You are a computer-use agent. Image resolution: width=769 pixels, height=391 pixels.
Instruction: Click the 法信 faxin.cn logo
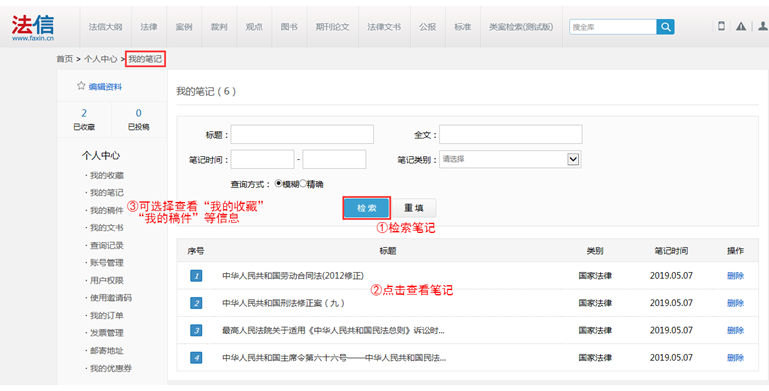(33, 27)
